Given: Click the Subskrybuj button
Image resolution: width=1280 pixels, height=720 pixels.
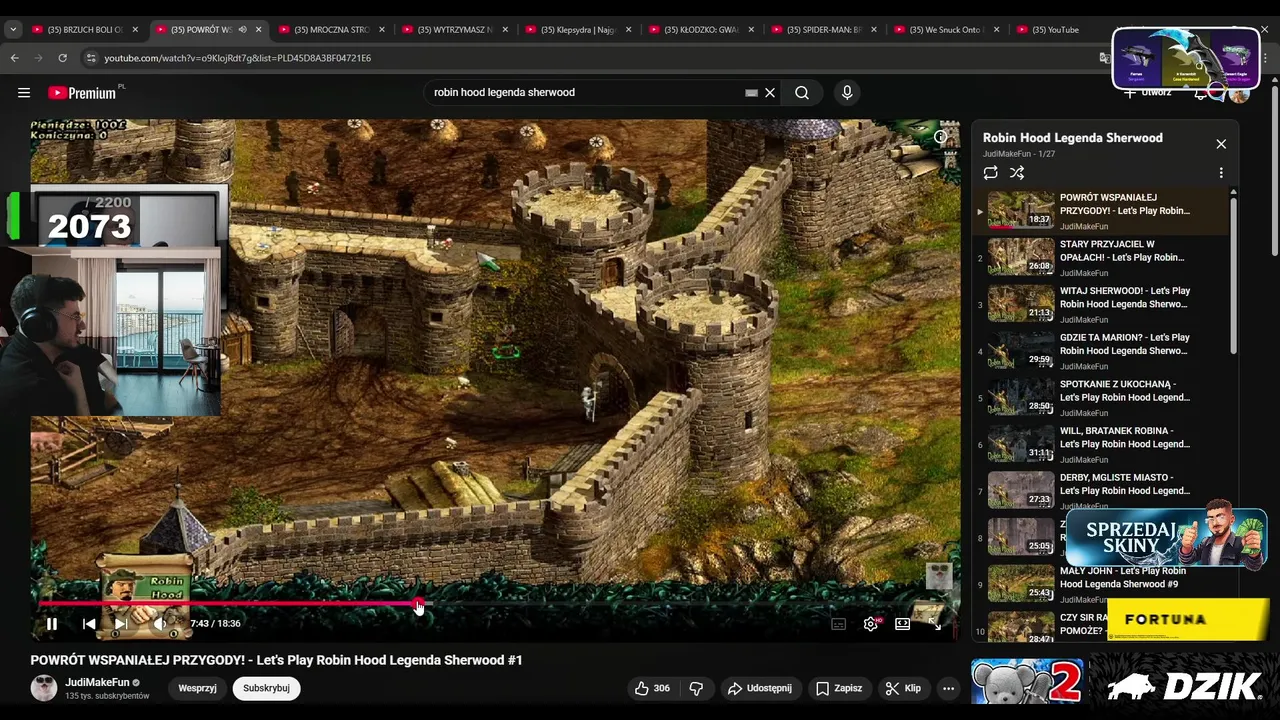Looking at the screenshot, I should 266,688.
